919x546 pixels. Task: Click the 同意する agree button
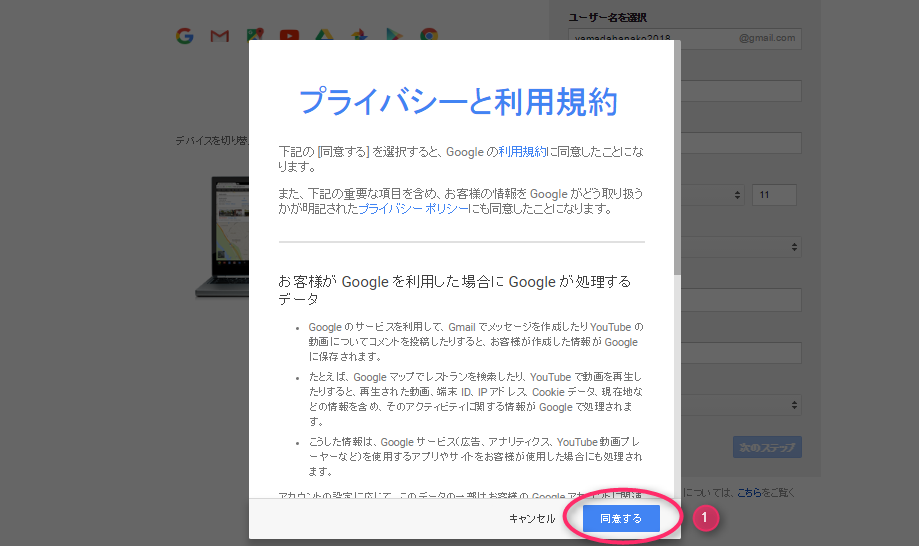point(621,518)
